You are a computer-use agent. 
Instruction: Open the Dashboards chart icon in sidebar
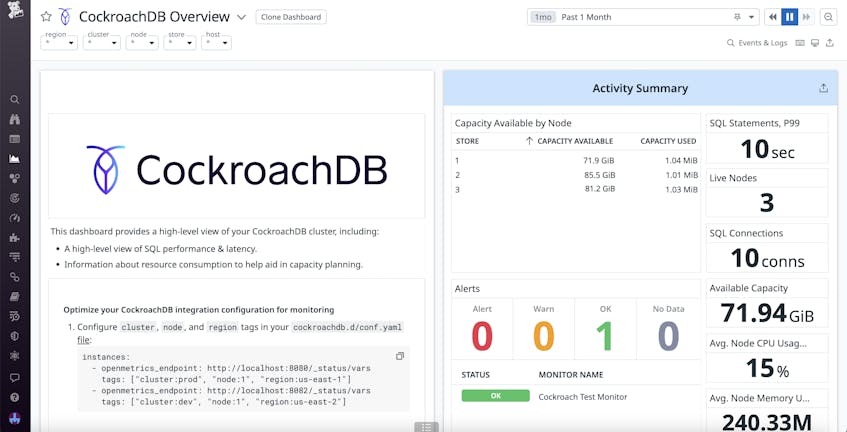click(15, 159)
